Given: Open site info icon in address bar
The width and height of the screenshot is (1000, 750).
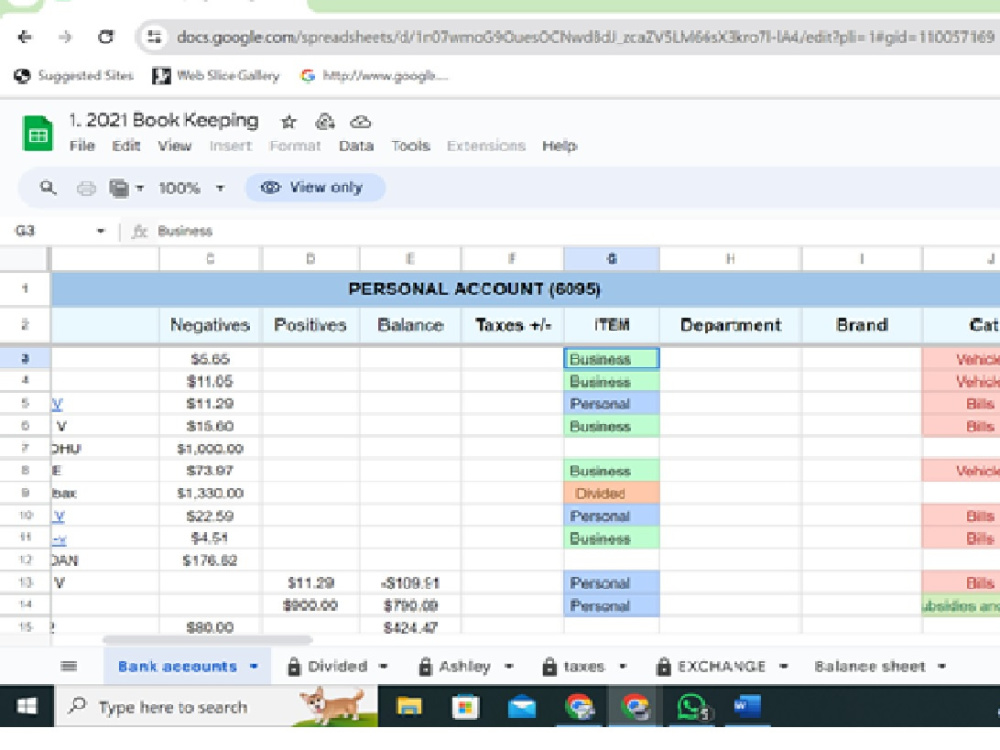Looking at the screenshot, I should [x=154, y=37].
